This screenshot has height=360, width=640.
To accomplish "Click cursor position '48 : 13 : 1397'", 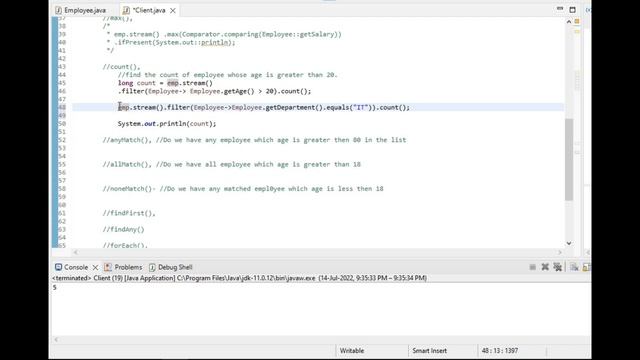I will (x=500, y=351).
